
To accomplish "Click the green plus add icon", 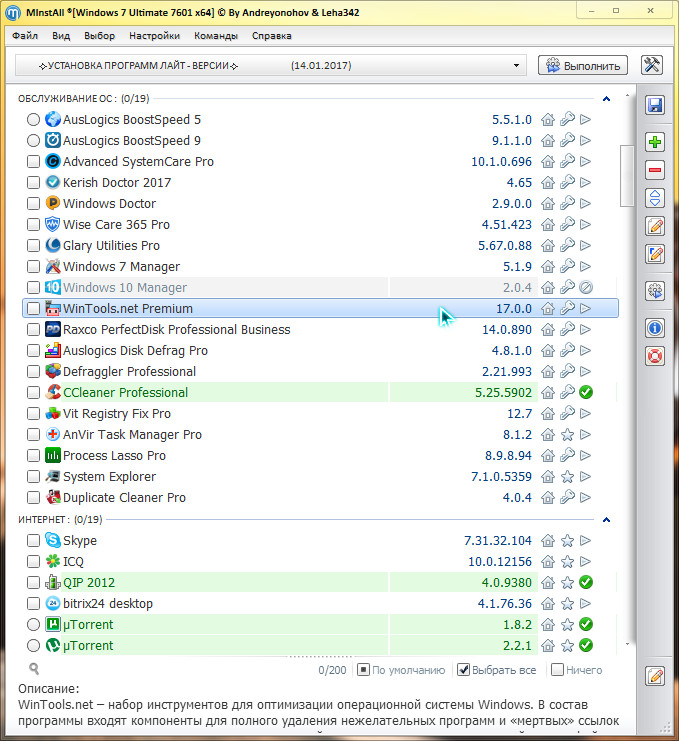I will [655, 142].
